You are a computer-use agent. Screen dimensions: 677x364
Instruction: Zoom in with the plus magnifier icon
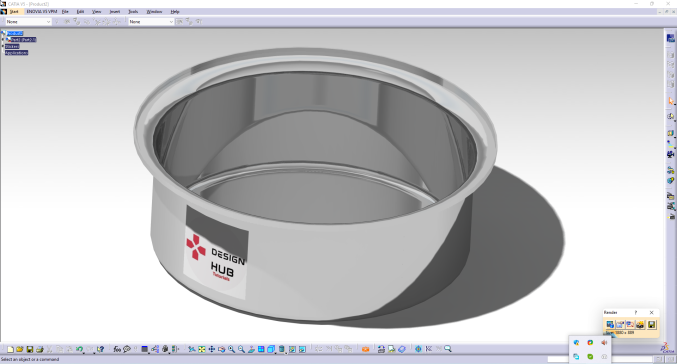tap(231, 349)
